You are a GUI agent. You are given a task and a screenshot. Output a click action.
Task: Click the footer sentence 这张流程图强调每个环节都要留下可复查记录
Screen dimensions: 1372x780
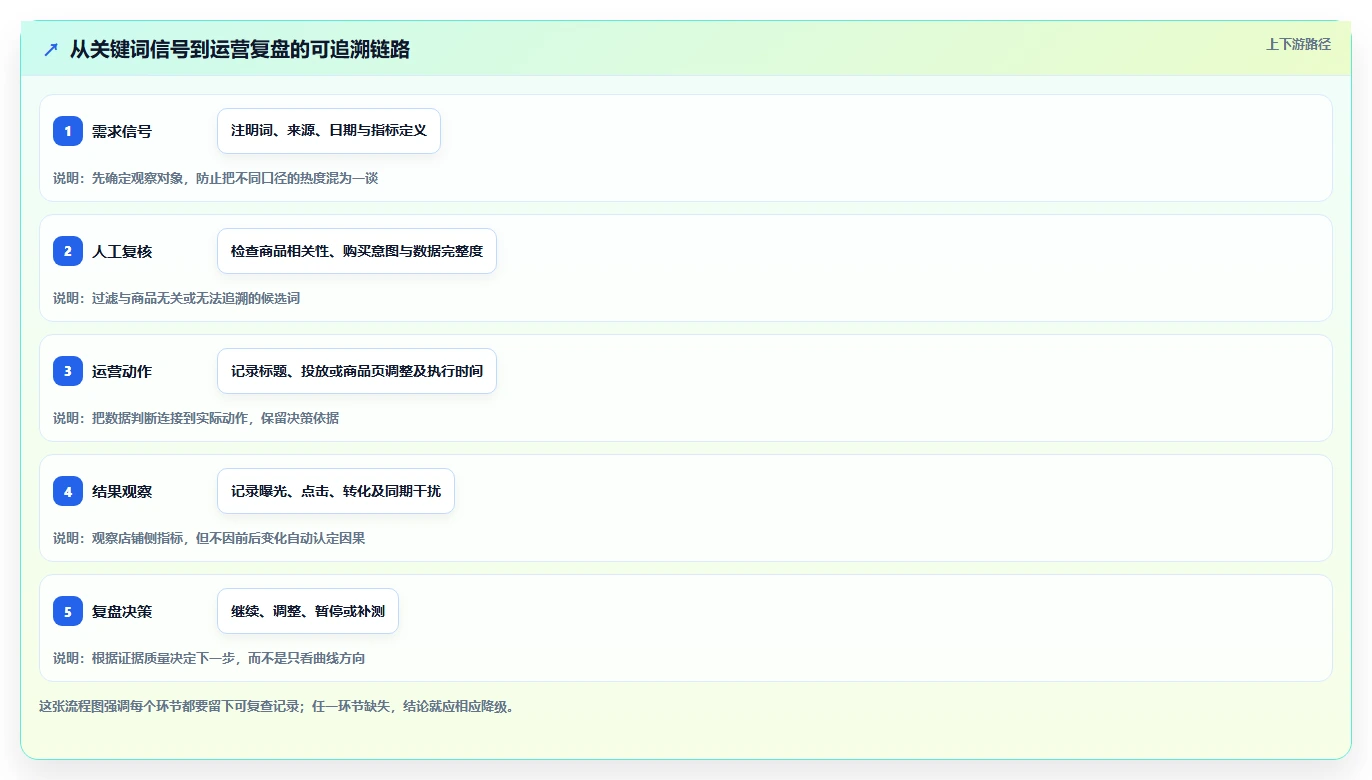(170, 706)
